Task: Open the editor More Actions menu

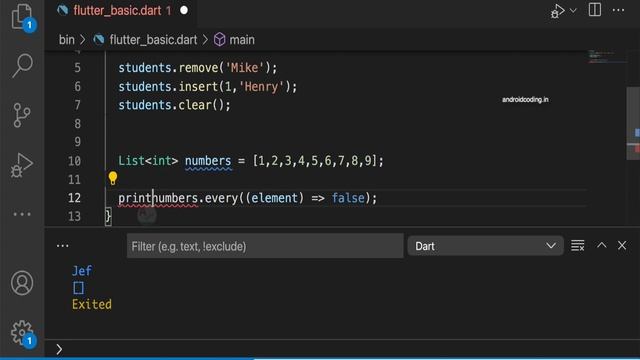Action: [x=618, y=10]
